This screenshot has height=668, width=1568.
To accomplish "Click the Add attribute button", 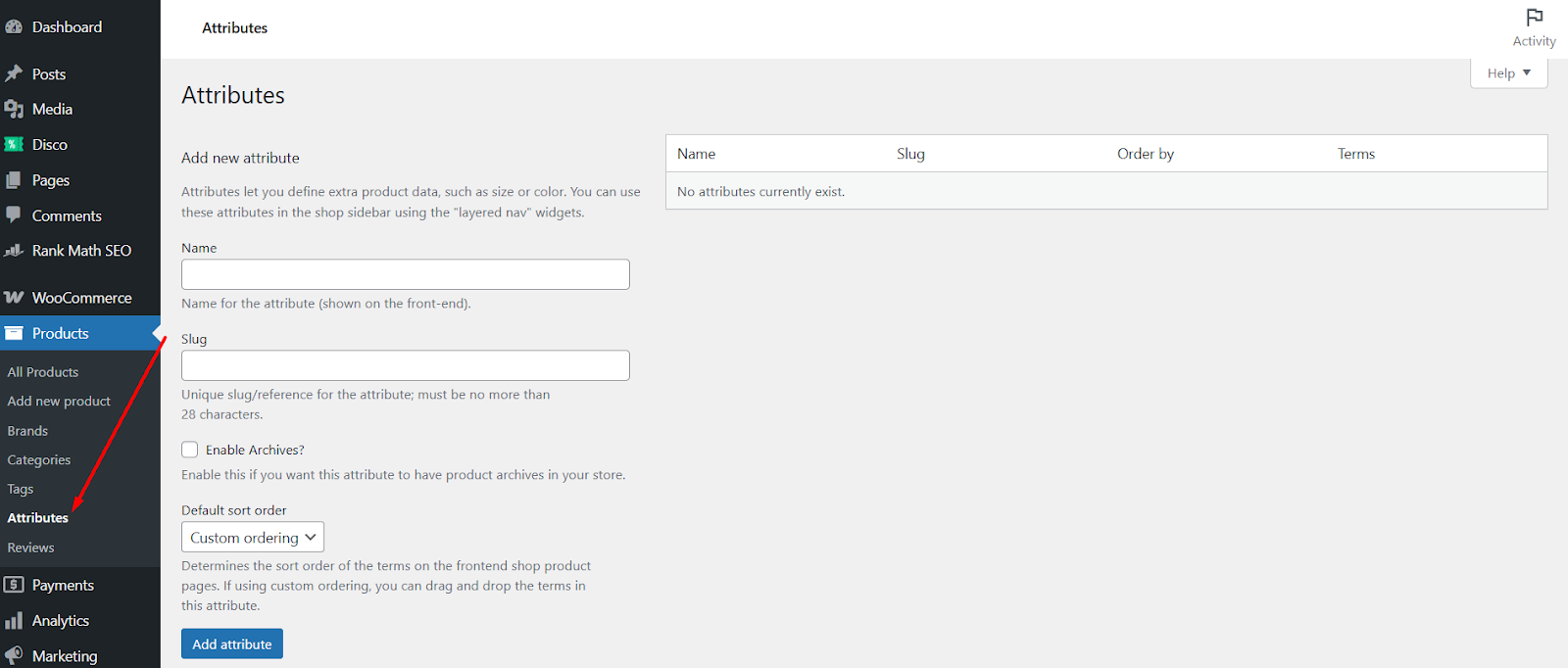I will click(x=232, y=644).
